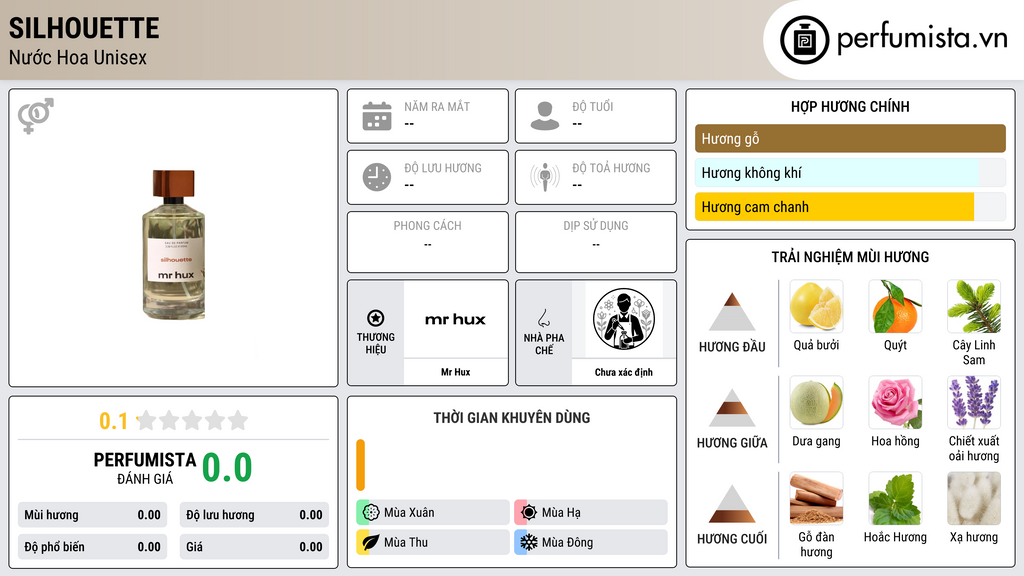Click the Mùa Xuân flower icon

coord(371,512)
